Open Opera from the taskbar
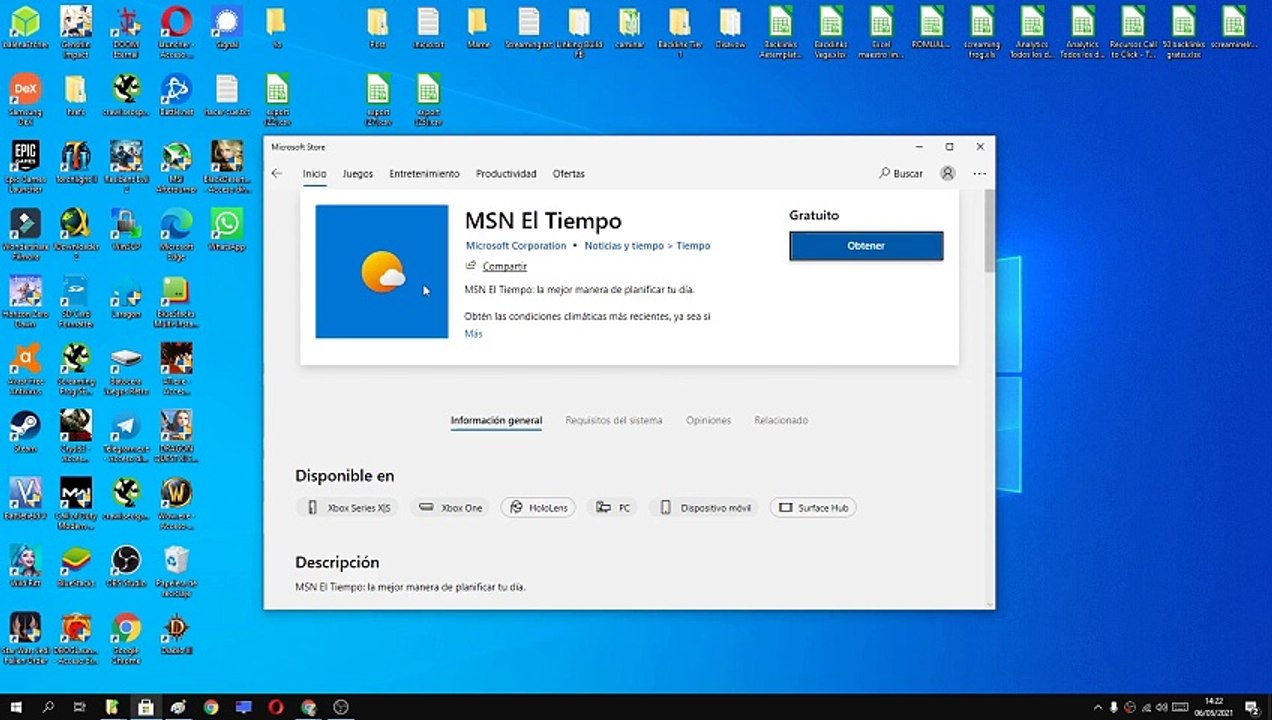 [276, 707]
